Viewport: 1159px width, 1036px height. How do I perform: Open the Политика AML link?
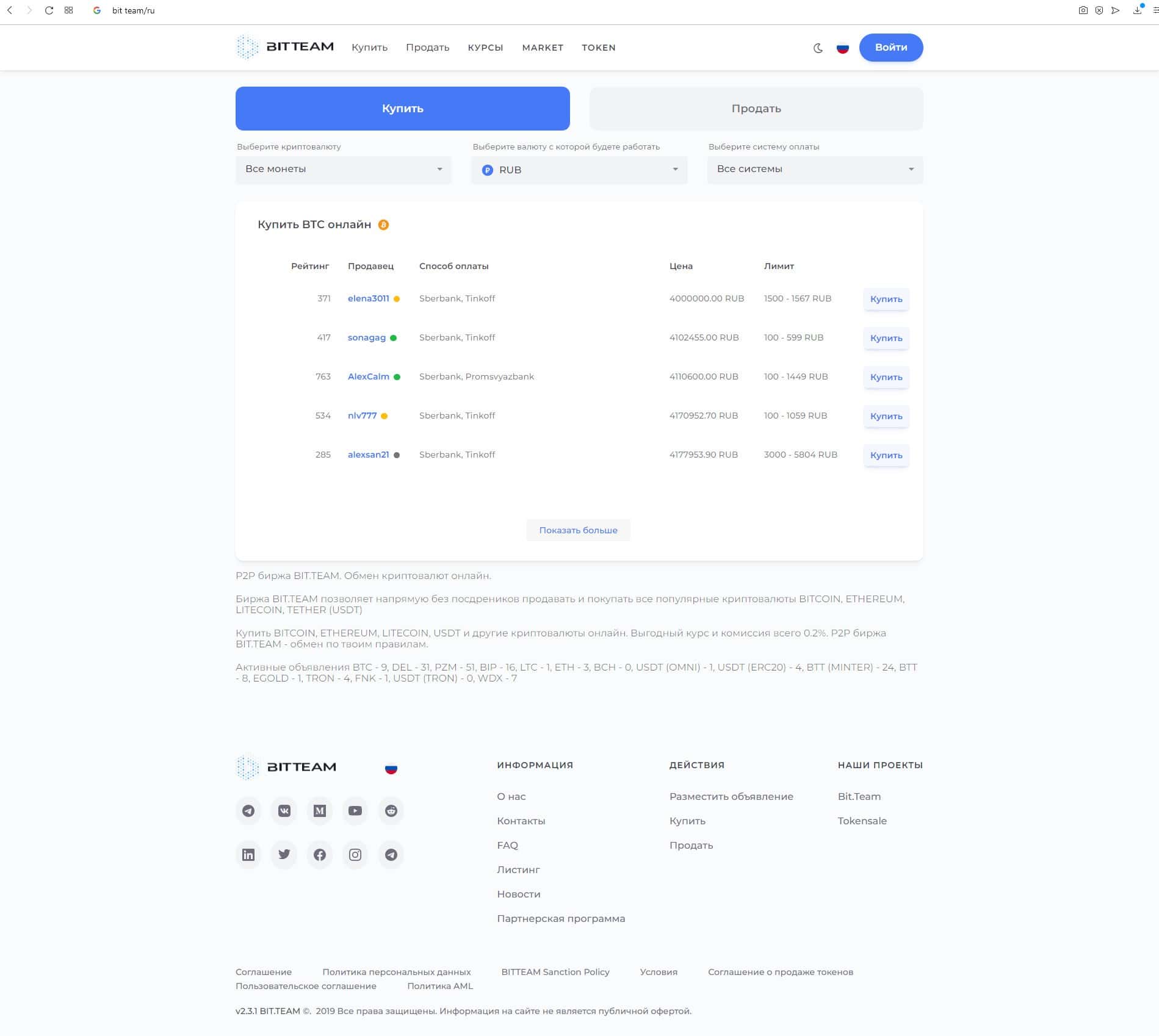click(440, 986)
